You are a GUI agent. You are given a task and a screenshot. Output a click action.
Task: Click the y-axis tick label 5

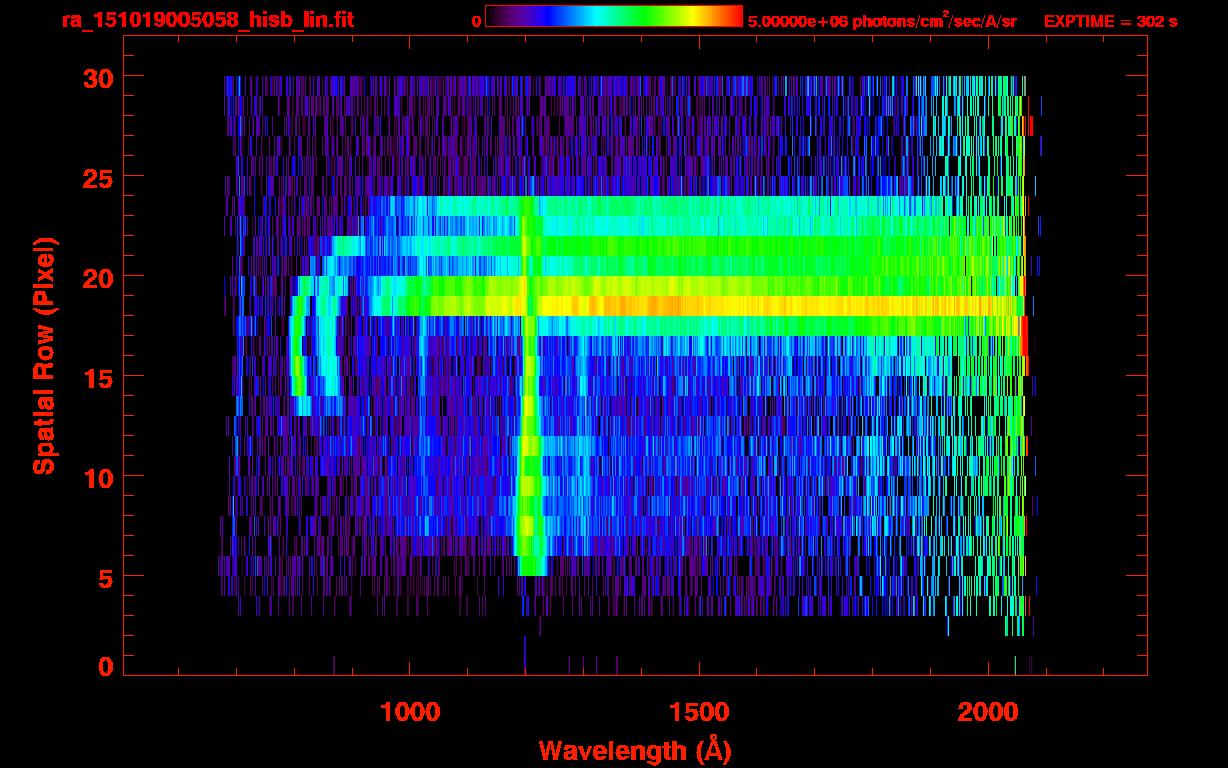[104, 577]
